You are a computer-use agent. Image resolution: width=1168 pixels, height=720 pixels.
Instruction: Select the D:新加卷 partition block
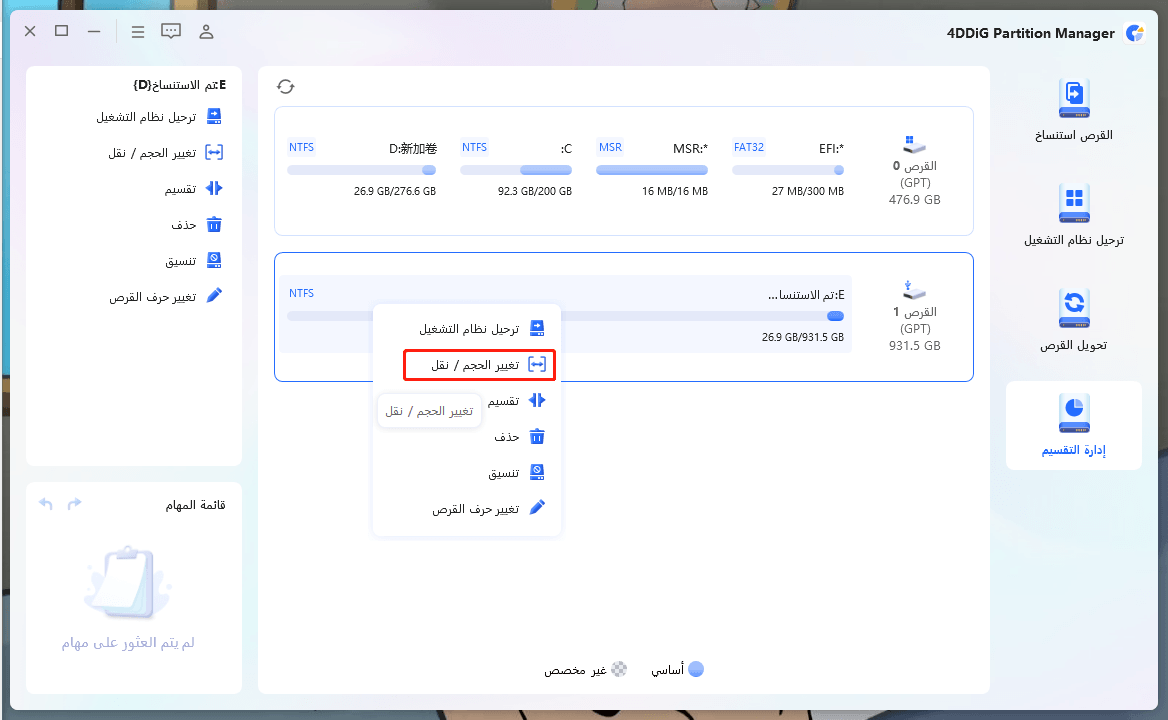[x=360, y=168]
